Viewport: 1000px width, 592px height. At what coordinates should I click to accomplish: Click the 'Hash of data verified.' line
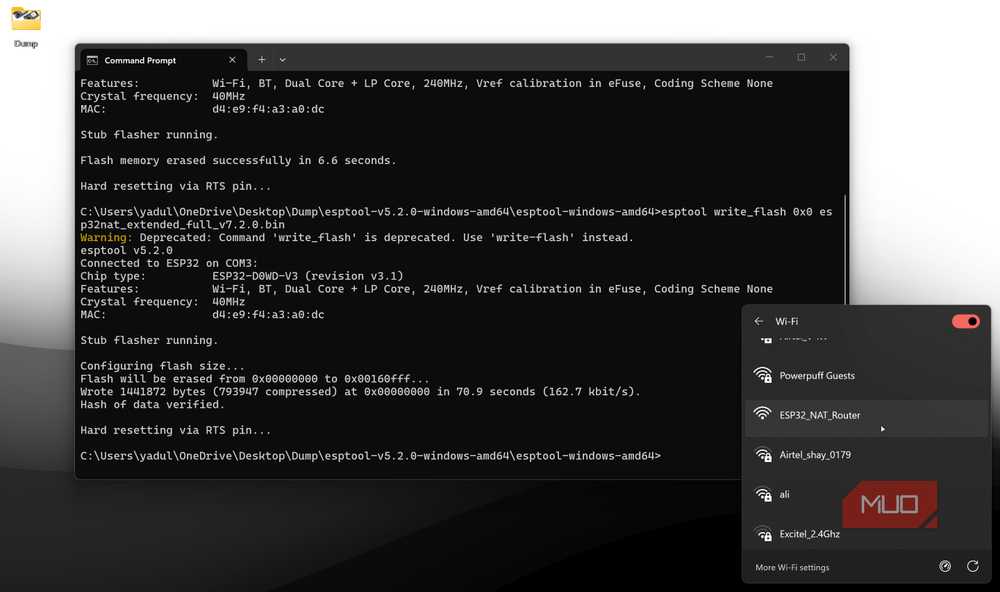coord(152,404)
